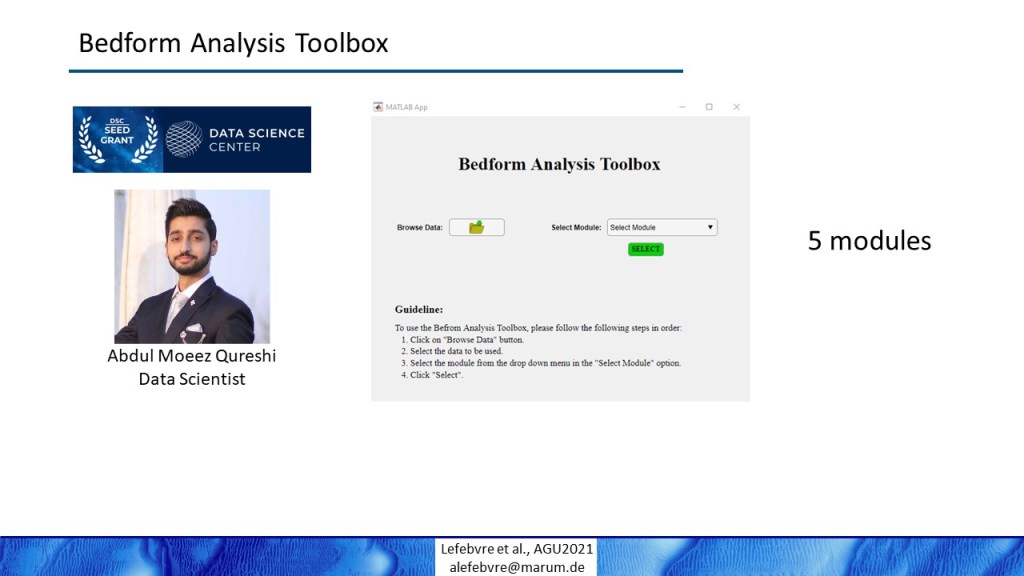1024x576 pixels.
Task: Click the alefebvre@marum.de email address
Action: [x=517, y=566]
